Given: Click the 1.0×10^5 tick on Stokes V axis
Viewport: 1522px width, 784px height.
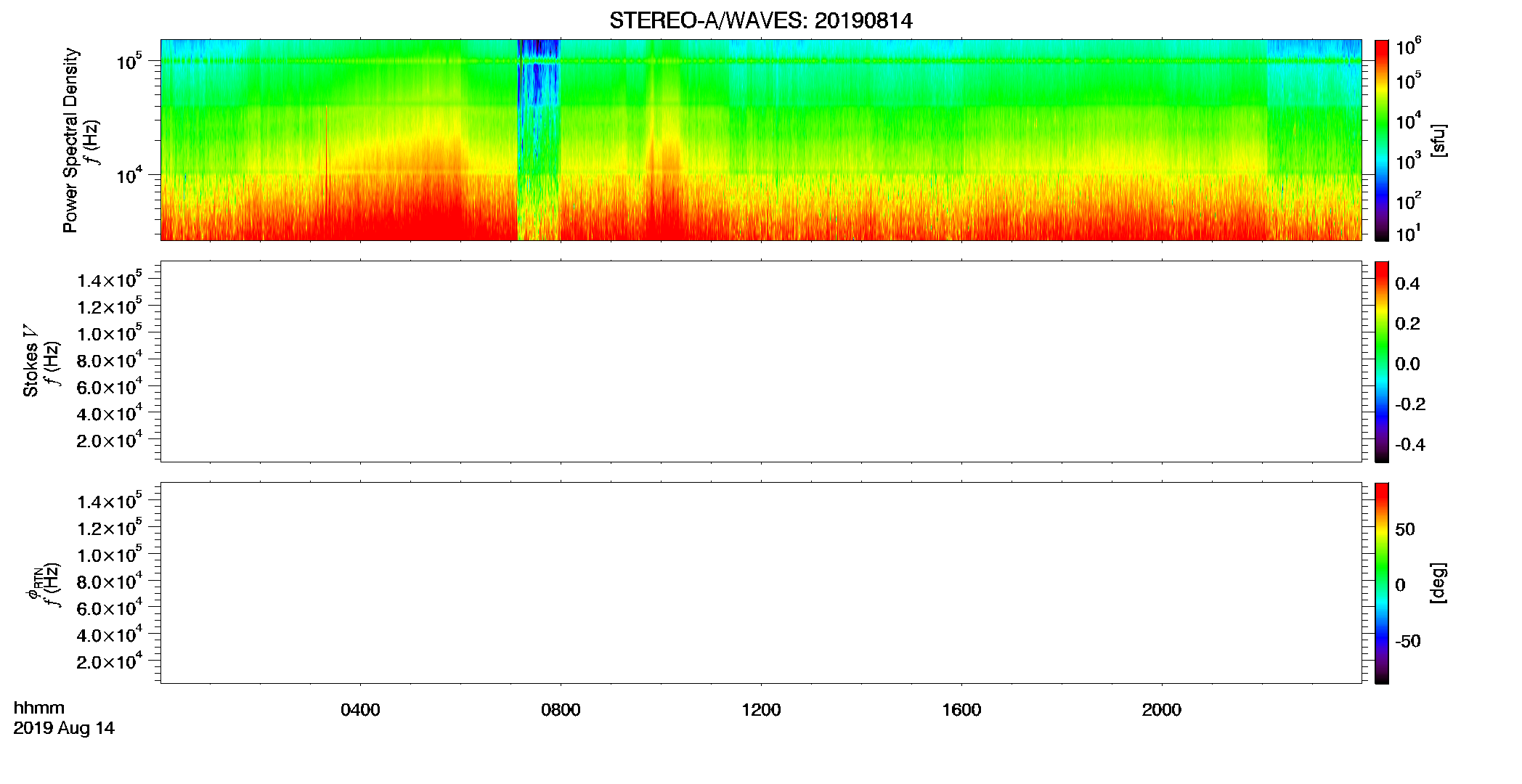Looking at the screenshot, I should pyautogui.click(x=110, y=333).
